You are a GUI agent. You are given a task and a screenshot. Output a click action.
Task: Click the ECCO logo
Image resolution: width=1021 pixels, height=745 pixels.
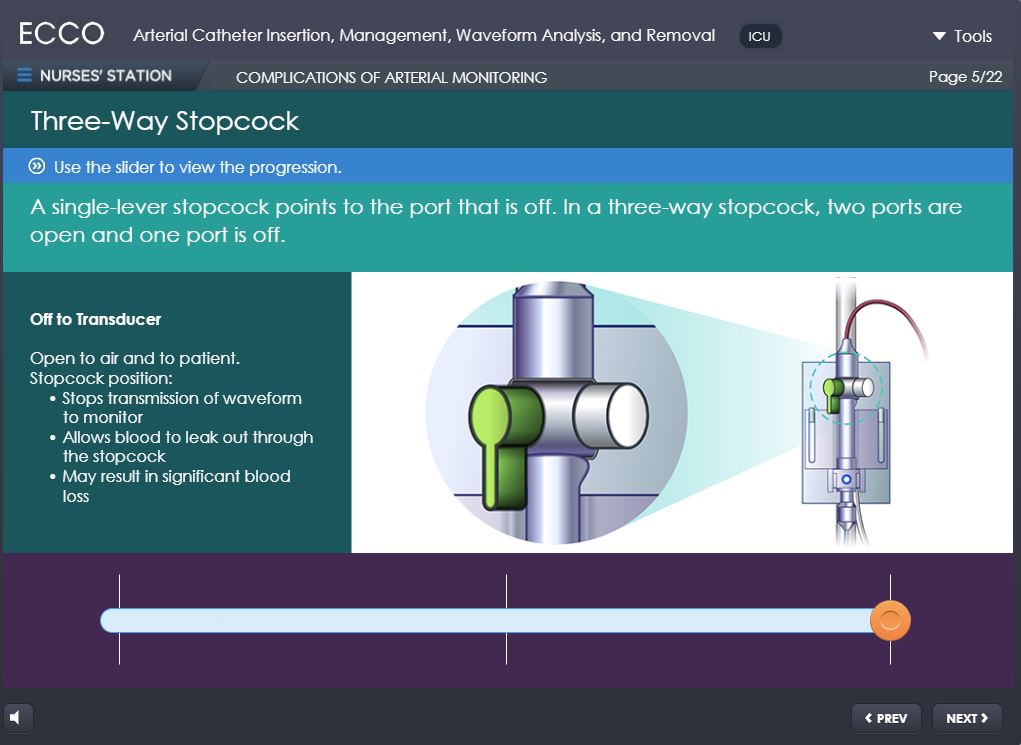pos(61,34)
